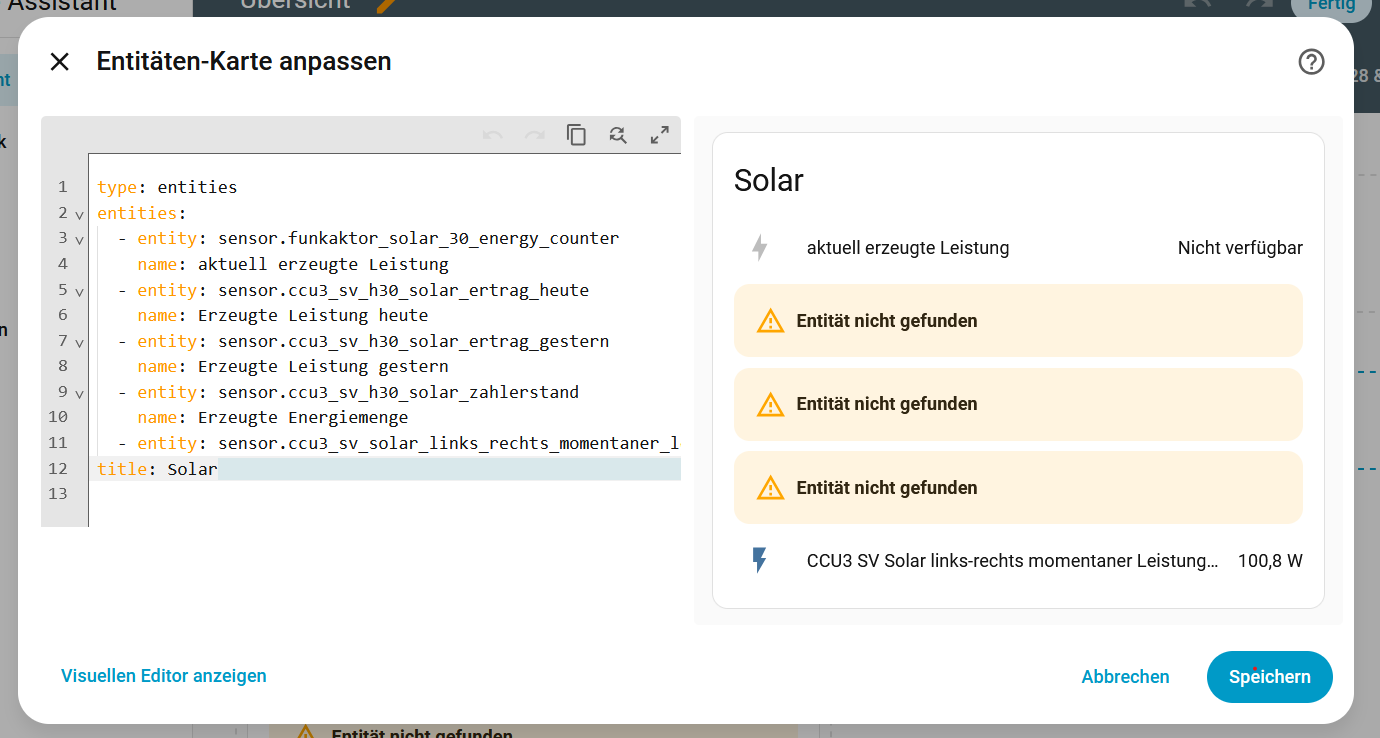This screenshot has width=1380, height=738.
Task: Expand the code editor to fullscreen
Action: click(x=660, y=135)
